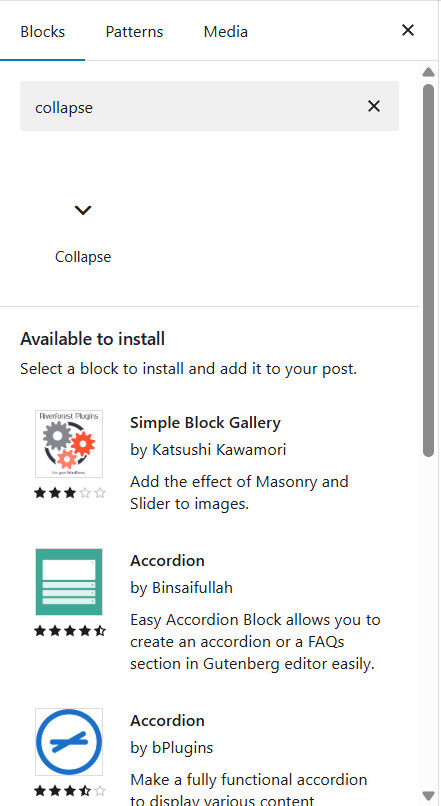Click the Simple Block Gallery star rating
441x806 pixels.
coord(69,493)
